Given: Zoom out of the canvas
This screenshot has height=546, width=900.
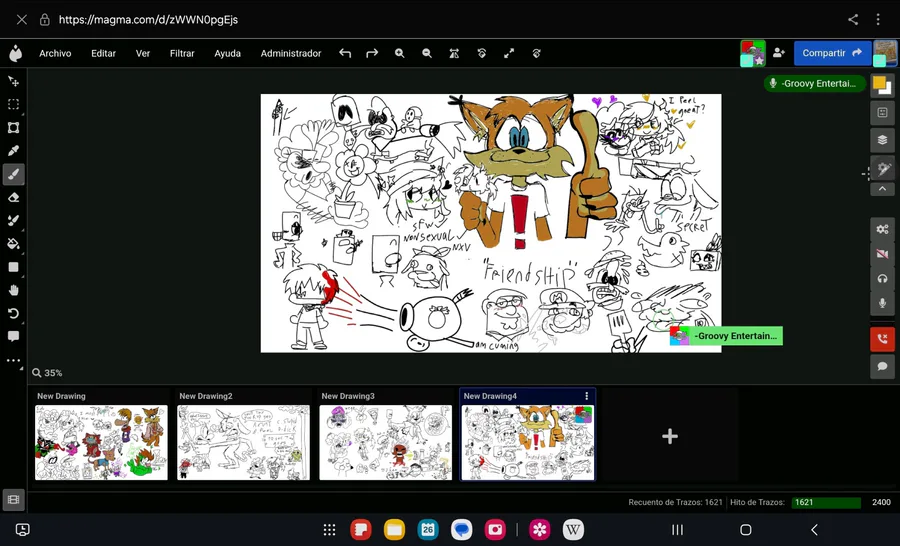Looking at the screenshot, I should pos(427,53).
